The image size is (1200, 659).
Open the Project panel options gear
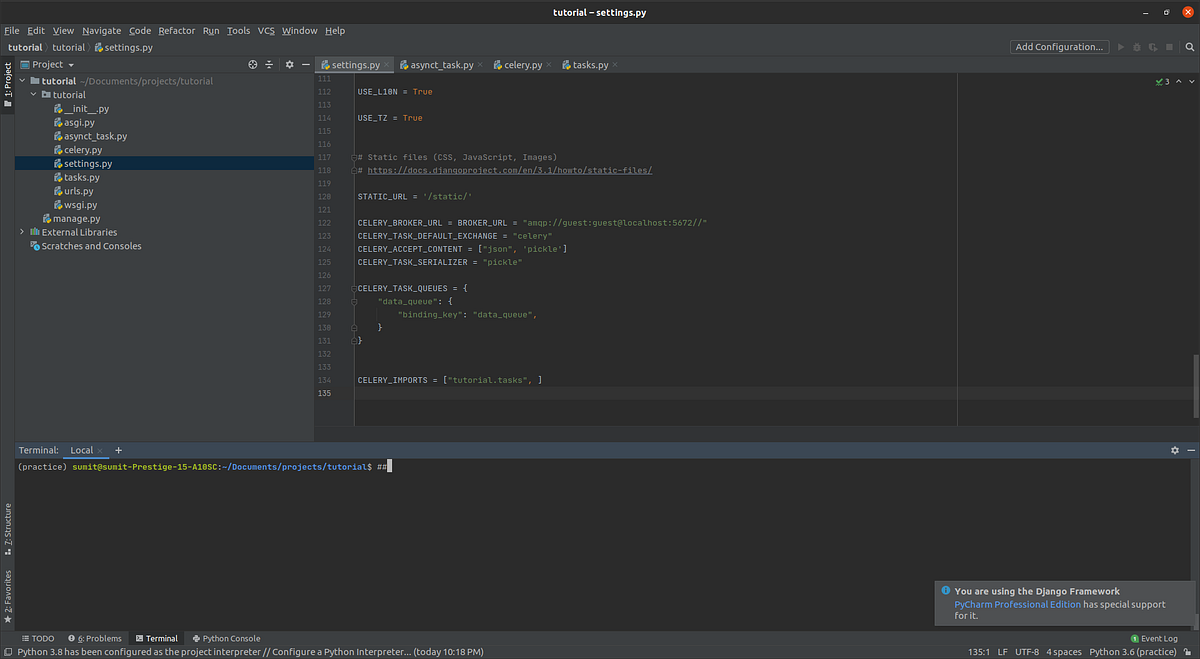pos(288,63)
